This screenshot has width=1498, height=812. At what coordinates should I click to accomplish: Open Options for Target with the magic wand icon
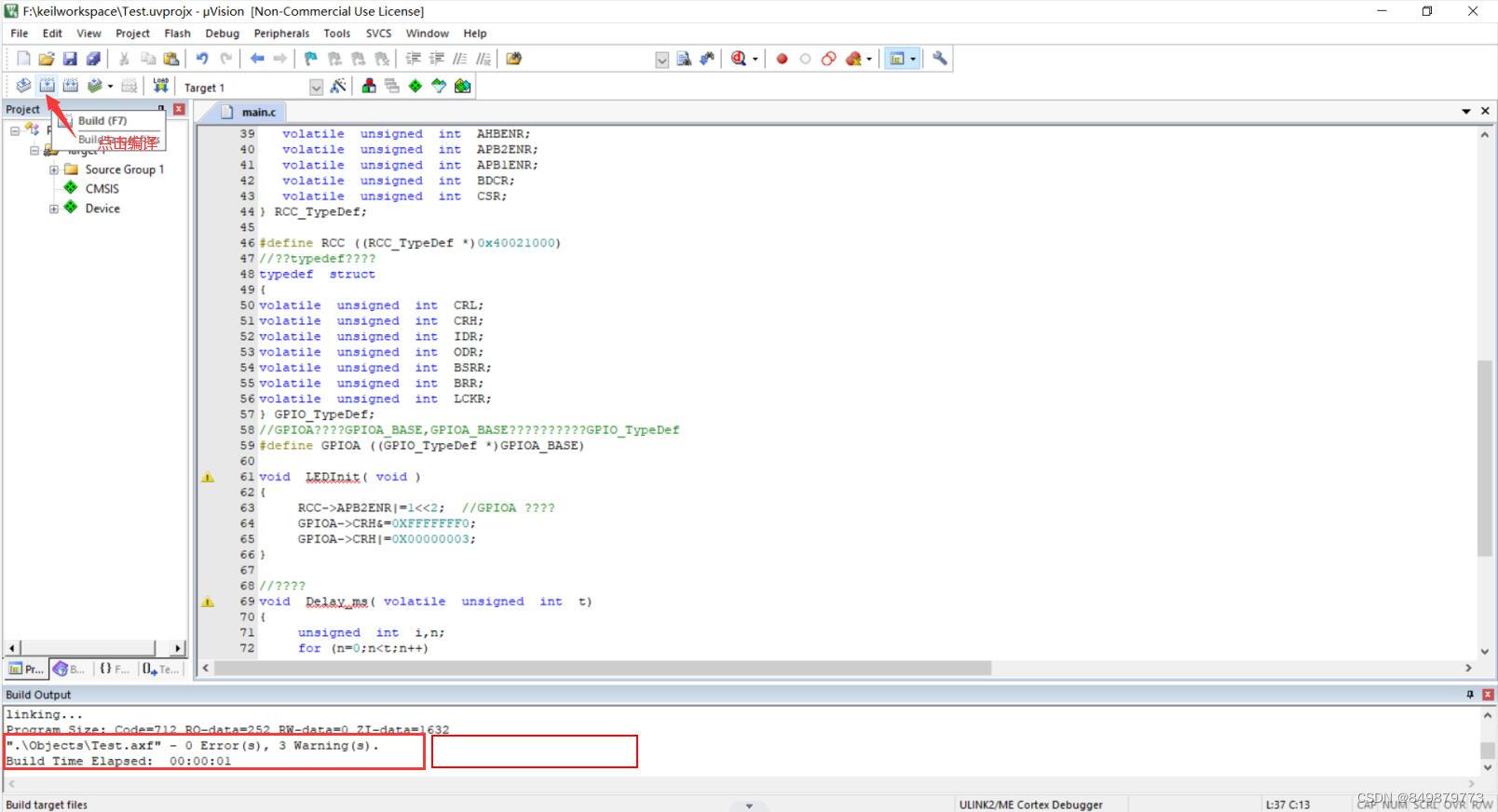338,86
